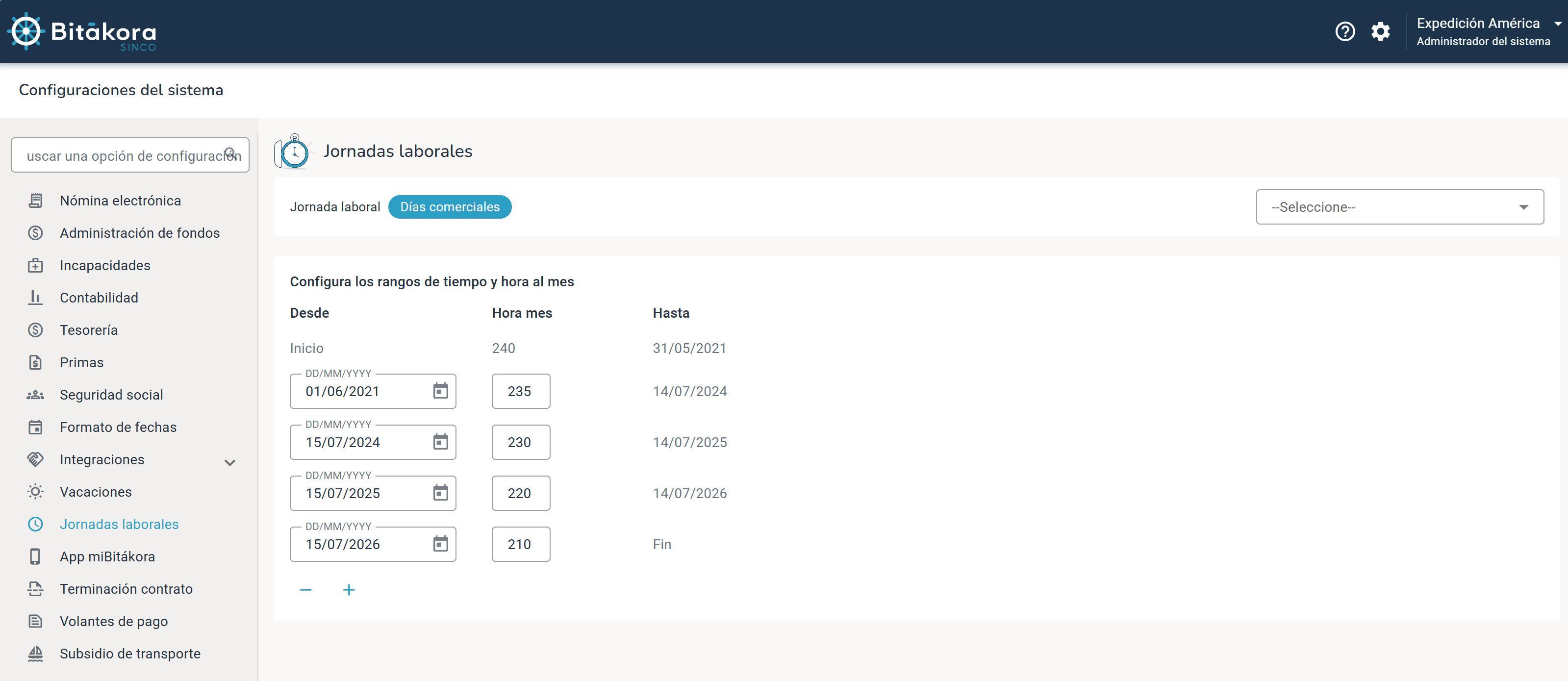
Task: Click the 14/07/2024 Hasta date
Action: pyautogui.click(x=690, y=391)
